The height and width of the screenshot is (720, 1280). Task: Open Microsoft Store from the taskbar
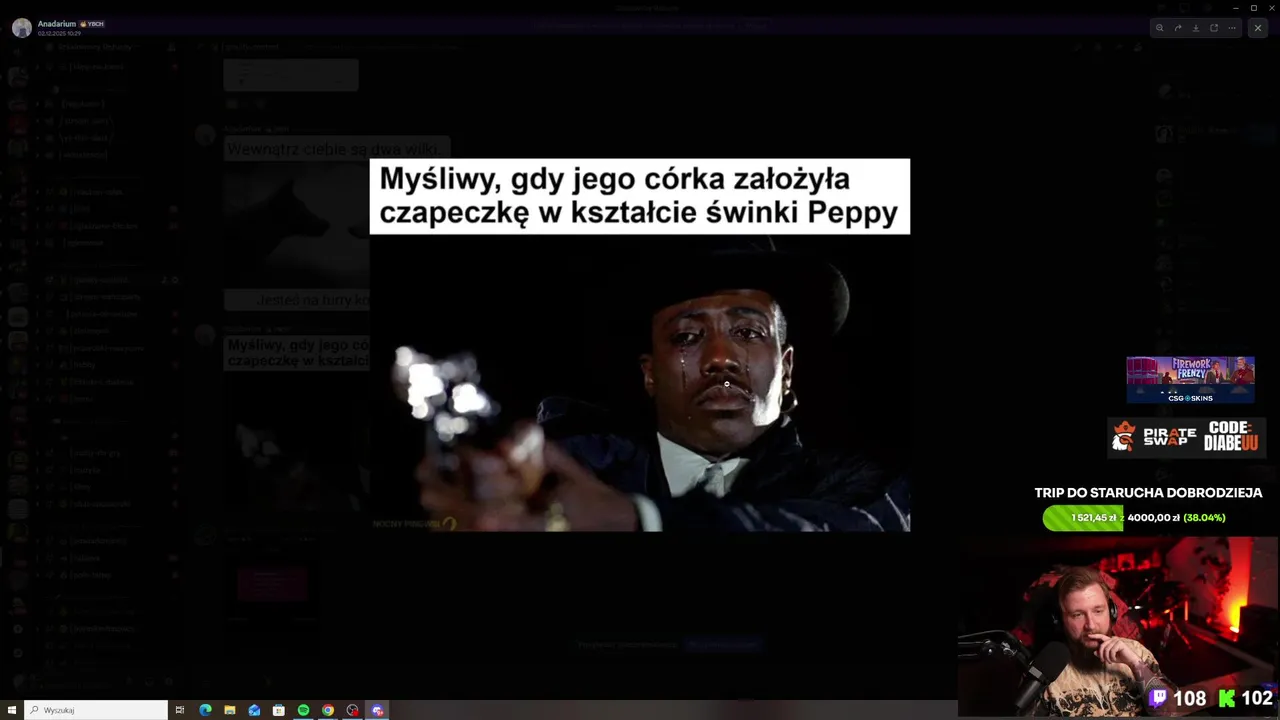tap(279, 710)
